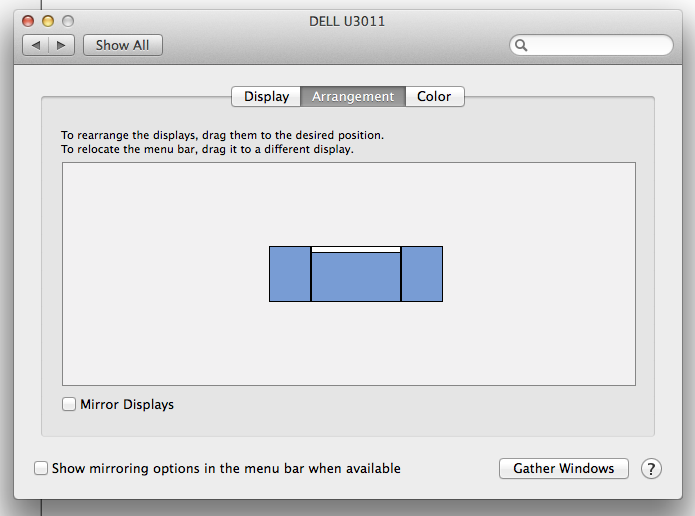695x516 pixels.
Task: Click the Gather Windows button
Action: click(x=563, y=469)
